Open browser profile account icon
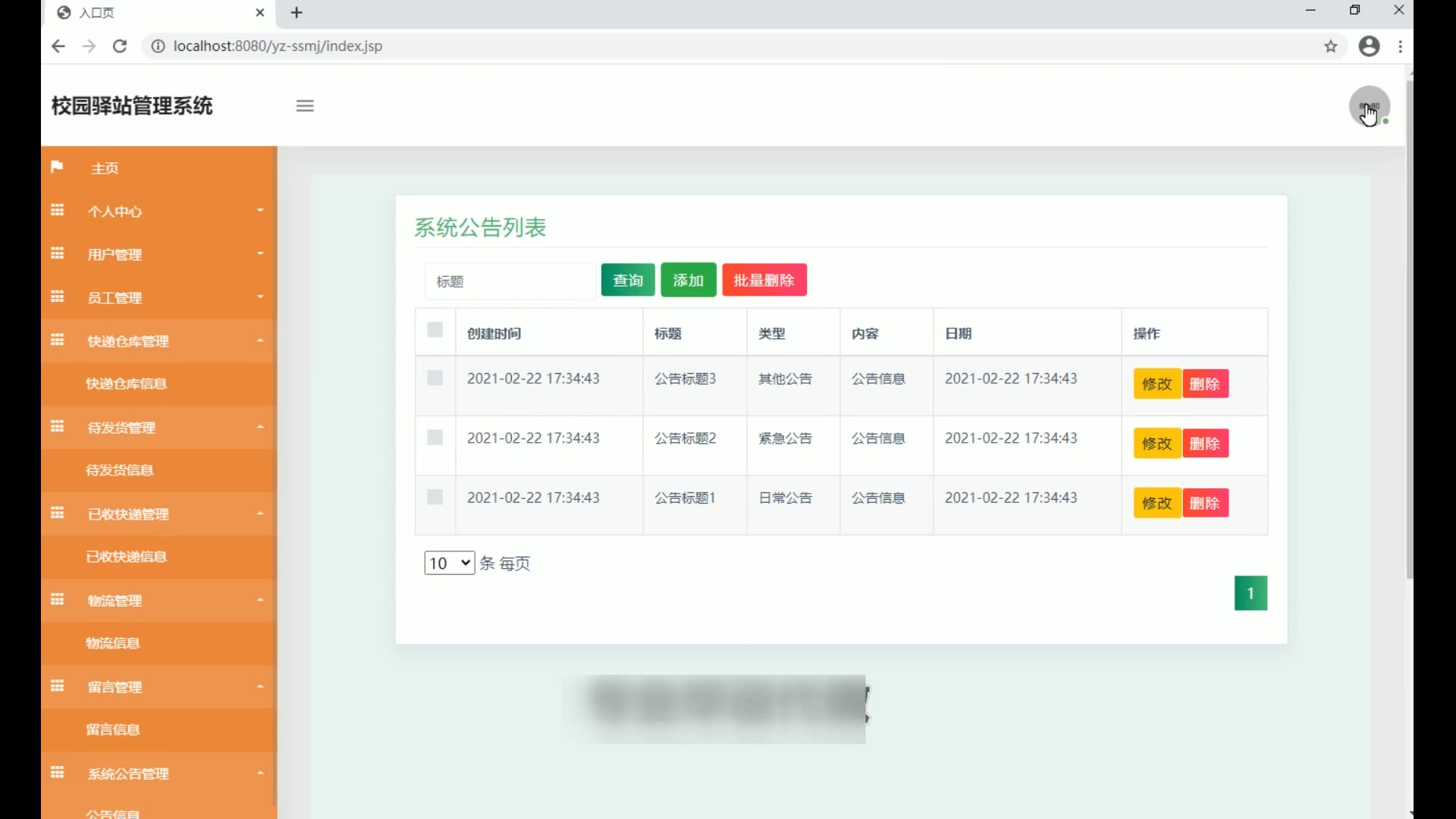This screenshot has width=1456, height=819. click(x=1369, y=46)
